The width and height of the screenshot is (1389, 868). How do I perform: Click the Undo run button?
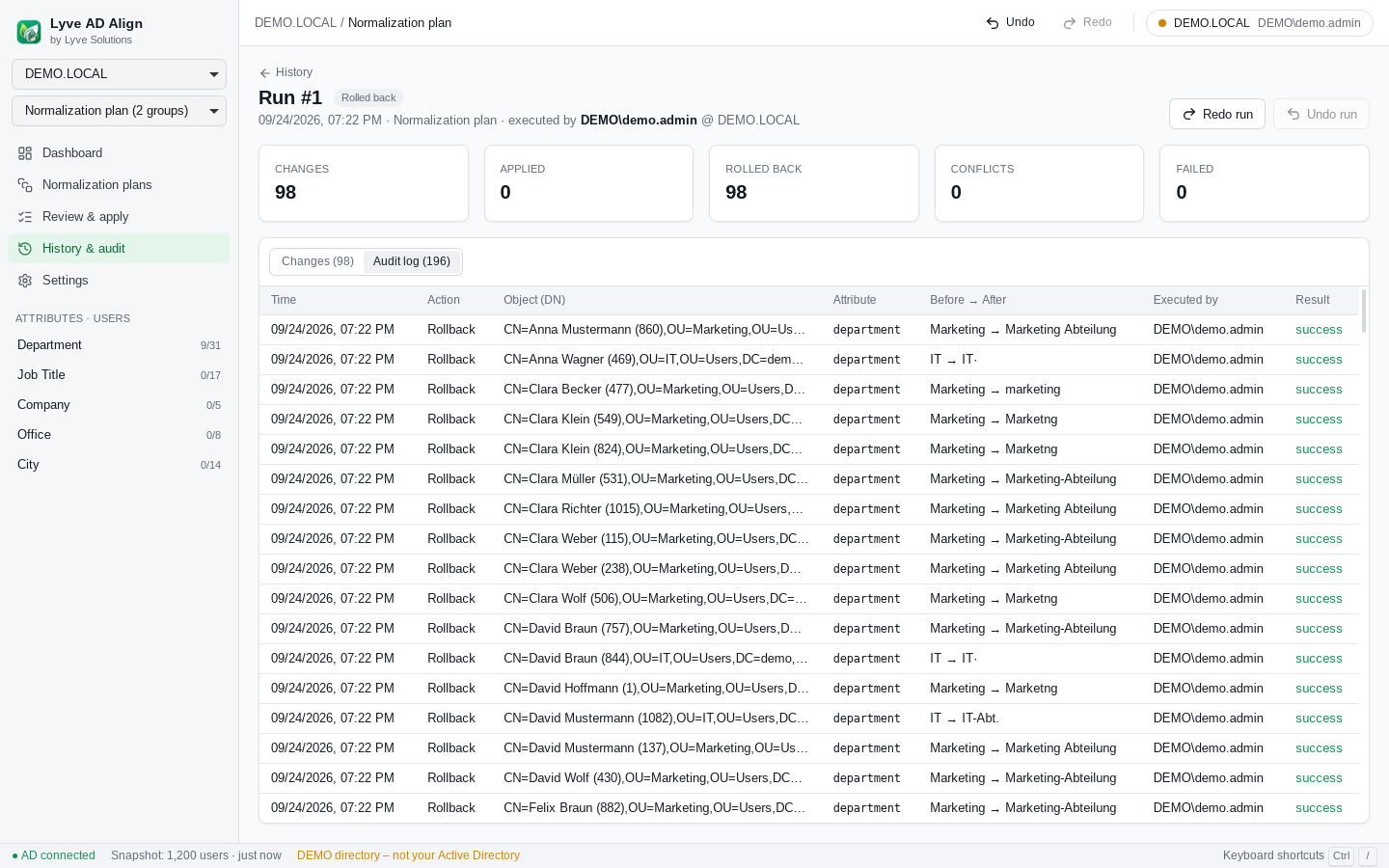[x=1321, y=114]
